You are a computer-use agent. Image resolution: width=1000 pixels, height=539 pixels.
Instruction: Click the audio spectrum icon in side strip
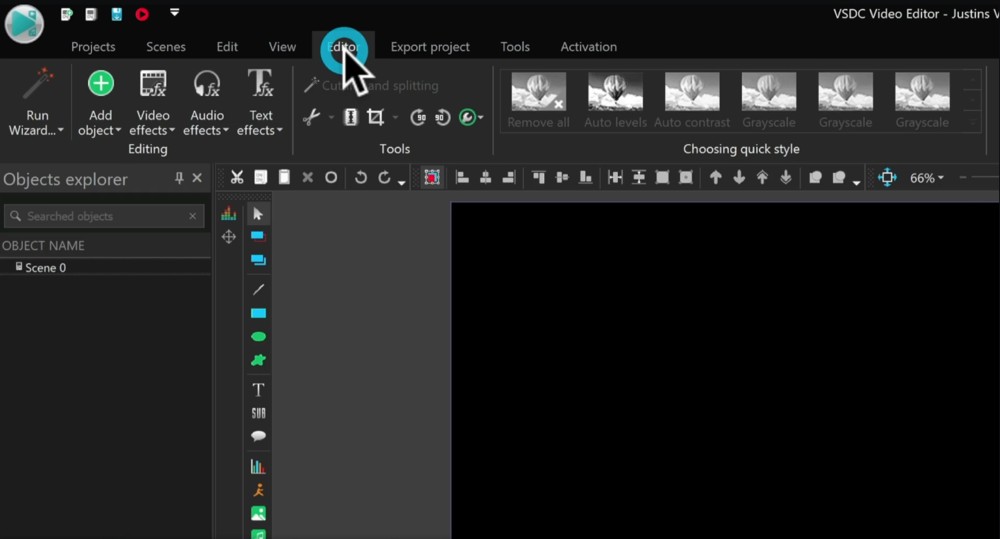click(x=228, y=214)
